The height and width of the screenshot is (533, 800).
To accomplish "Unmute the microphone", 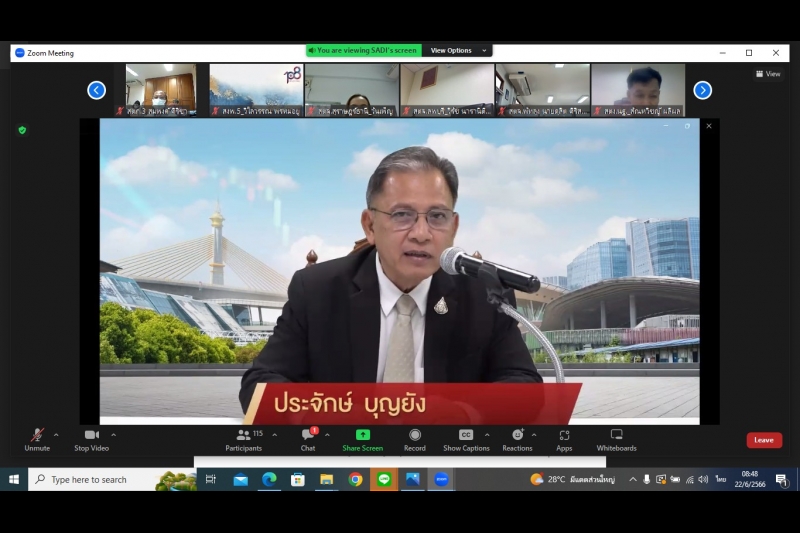I will click(x=37, y=439).
